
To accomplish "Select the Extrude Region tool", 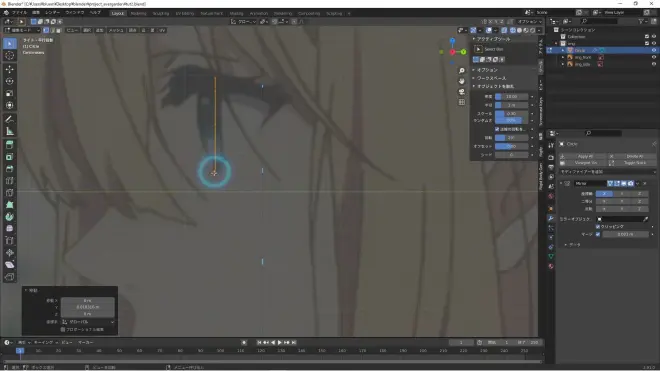I will tap(10, 145).
